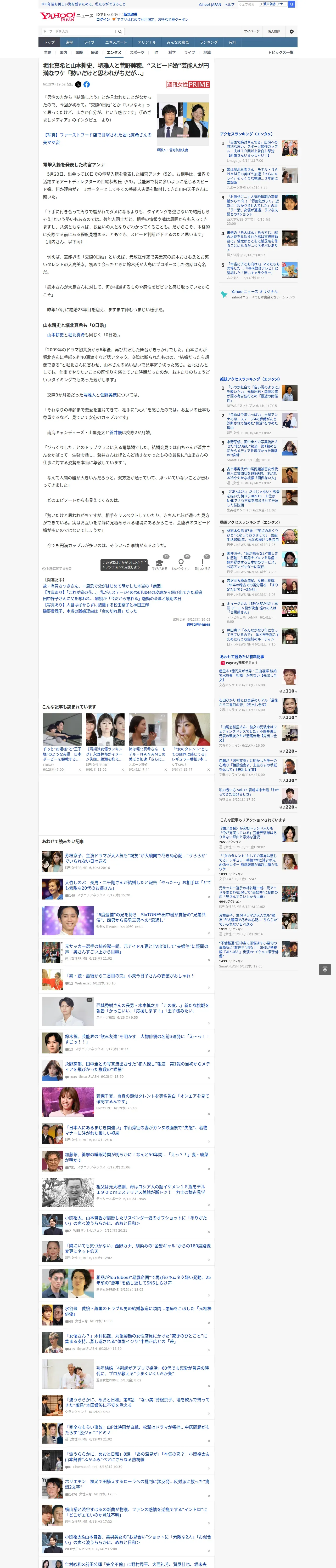336x1568 pixels.
Task: Open ホリエモン 裸足で田植え article
Action: point(137,1484)
